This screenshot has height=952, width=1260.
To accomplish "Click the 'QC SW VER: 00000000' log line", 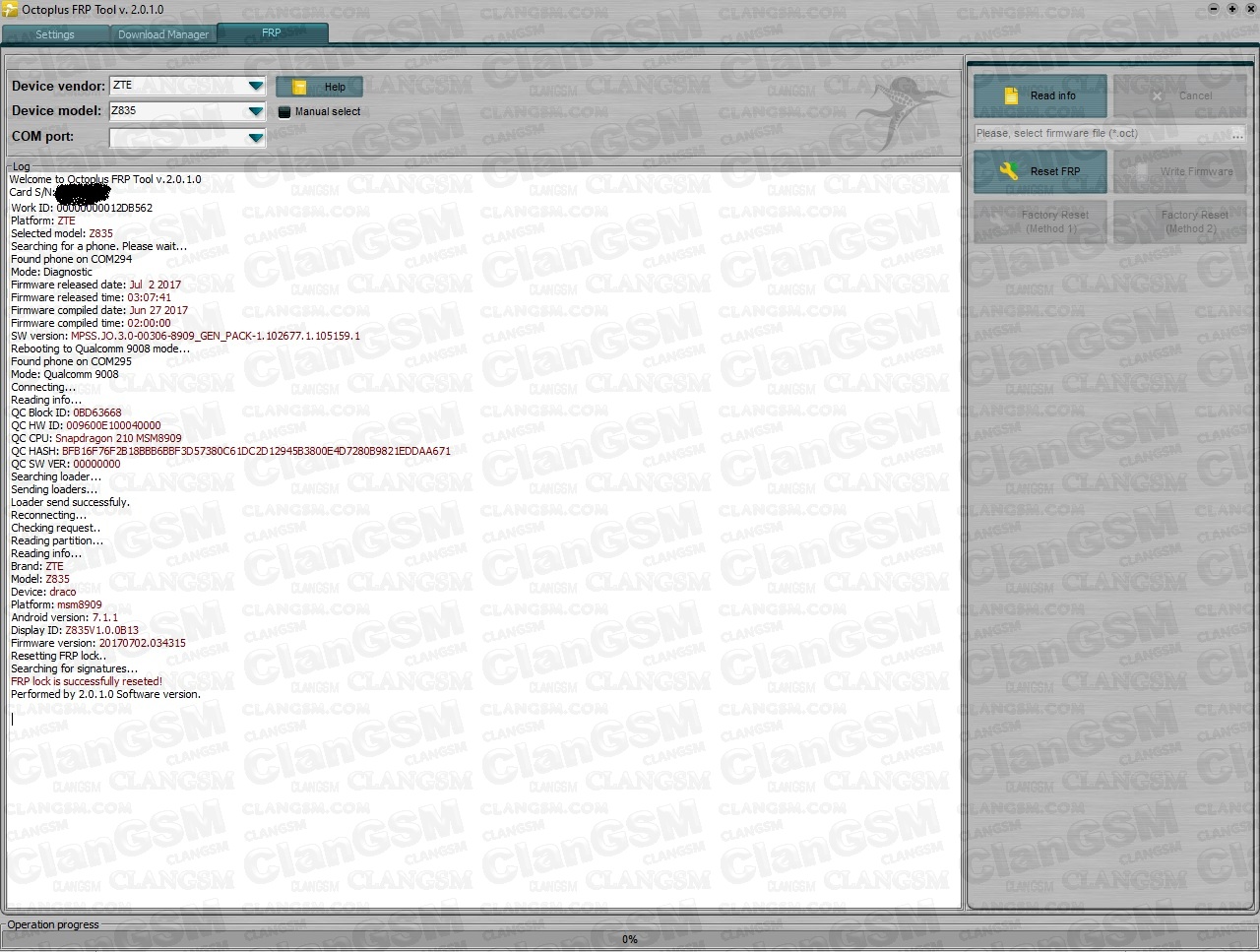I will pyautogui.click(x=66, y=464).
